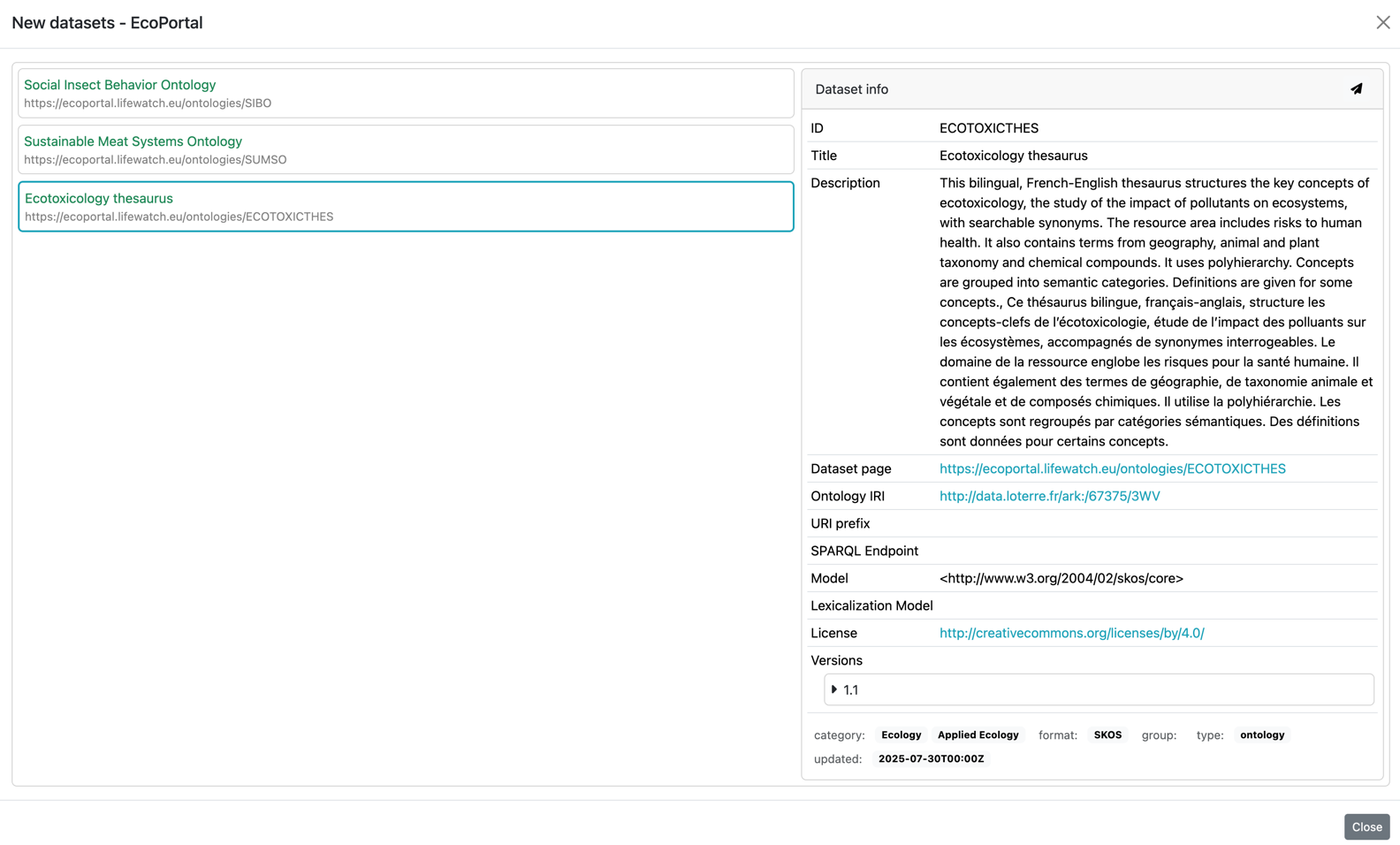
Task: Click the SPARQL Endpoint label
Action: click(864, 551)
